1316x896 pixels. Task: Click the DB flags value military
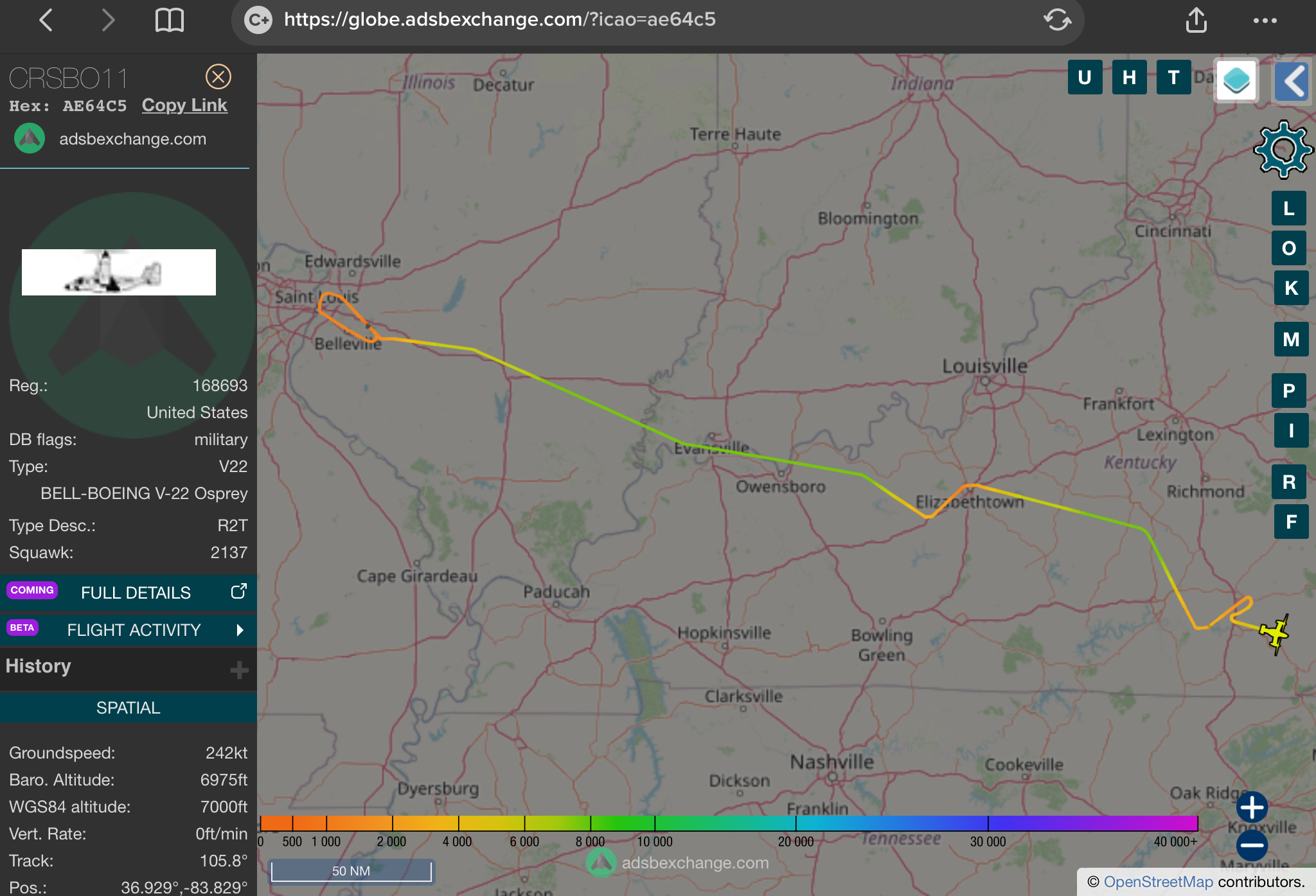click(221, 439)
